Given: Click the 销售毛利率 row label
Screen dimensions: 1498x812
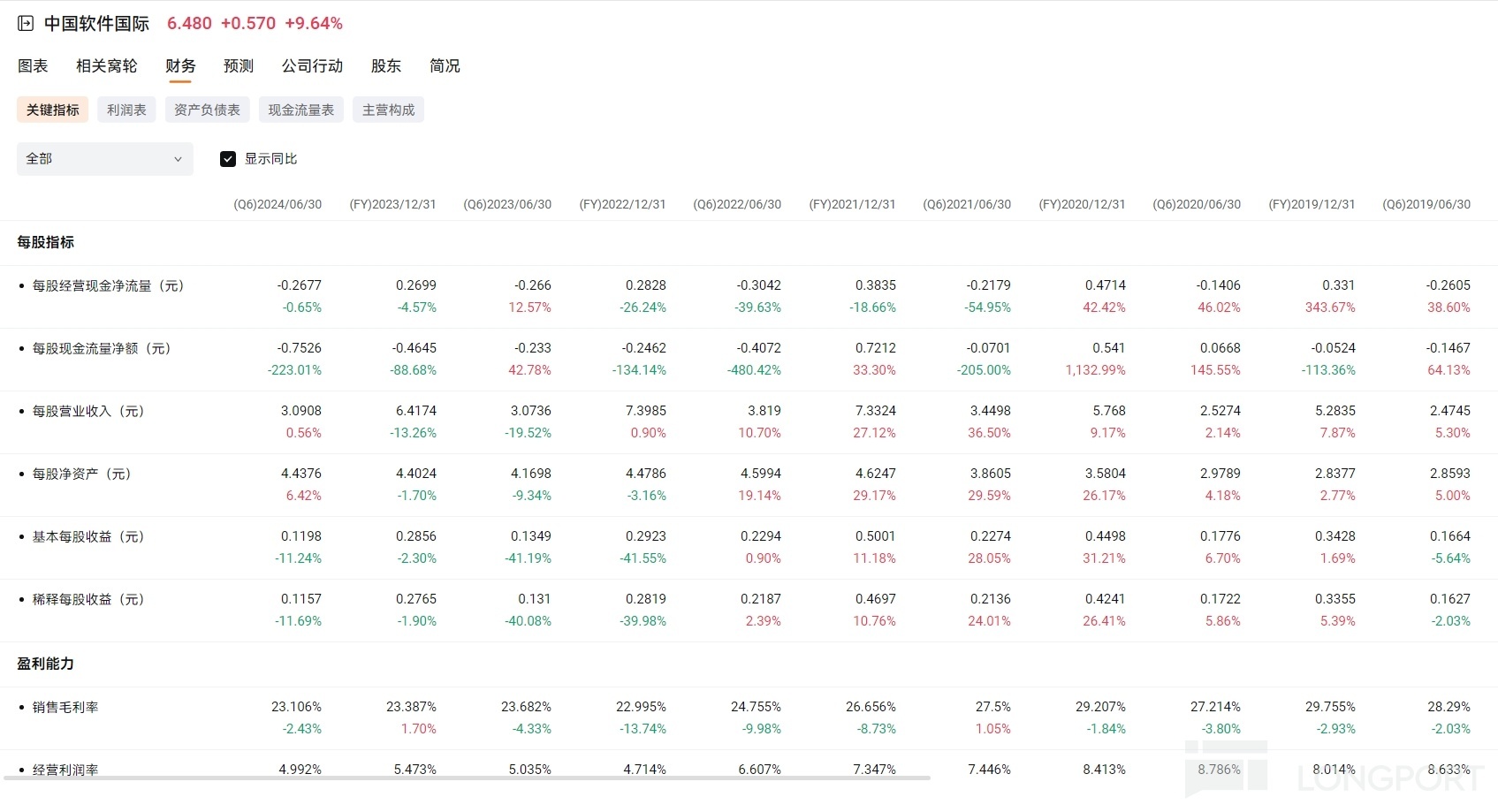Looking at the screenshot, I should coord(65,707).
